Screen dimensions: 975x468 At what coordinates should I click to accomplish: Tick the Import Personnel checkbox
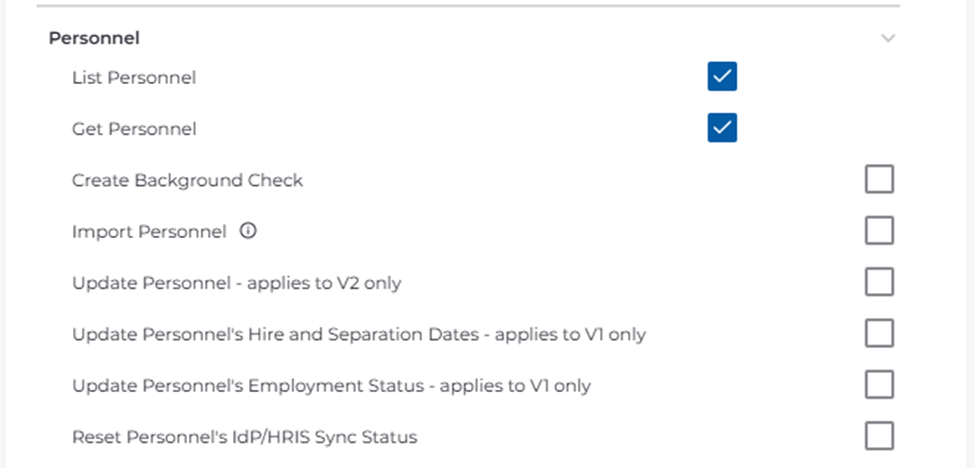tap(879, 231)
